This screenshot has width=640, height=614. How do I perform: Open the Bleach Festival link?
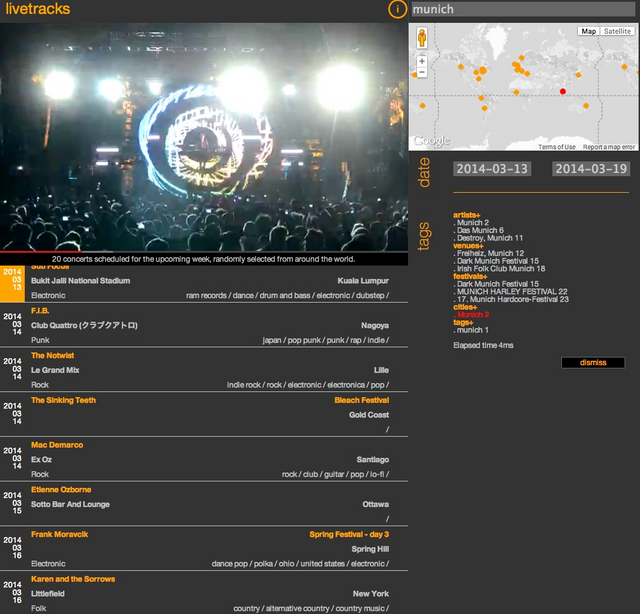click(x=362, y=400)
